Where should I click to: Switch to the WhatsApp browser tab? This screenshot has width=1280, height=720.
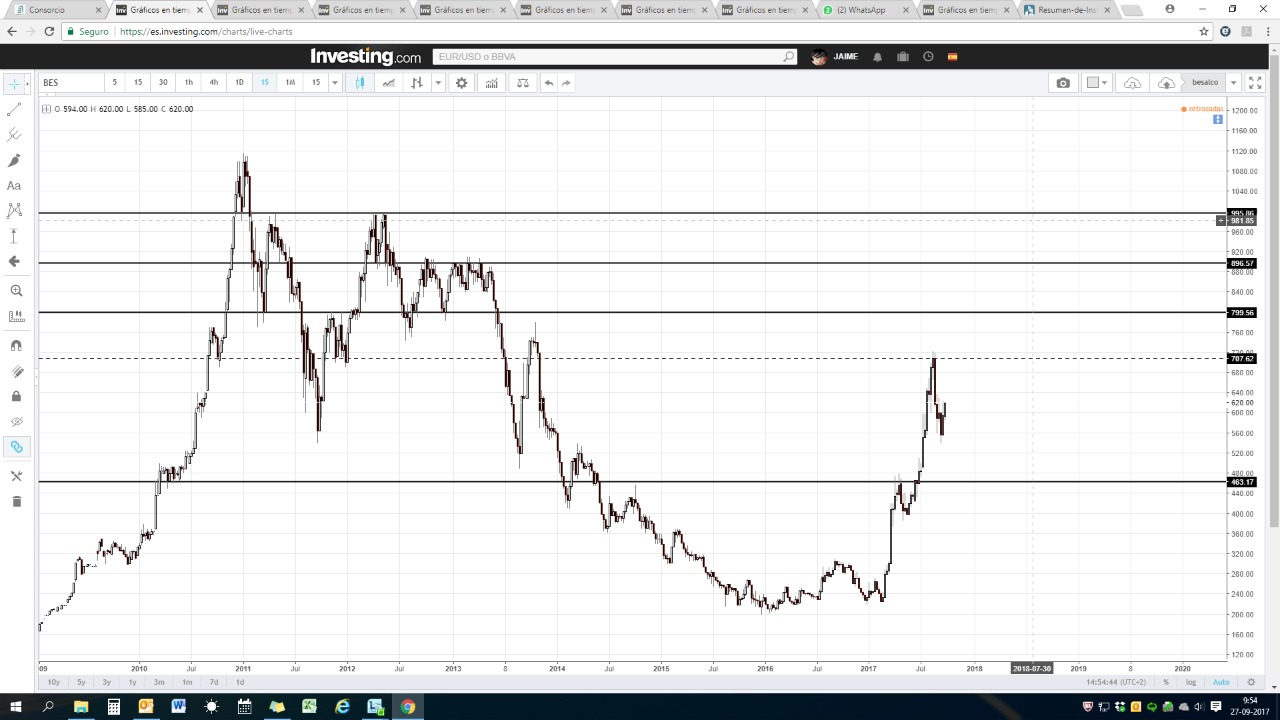coord(863,10)
